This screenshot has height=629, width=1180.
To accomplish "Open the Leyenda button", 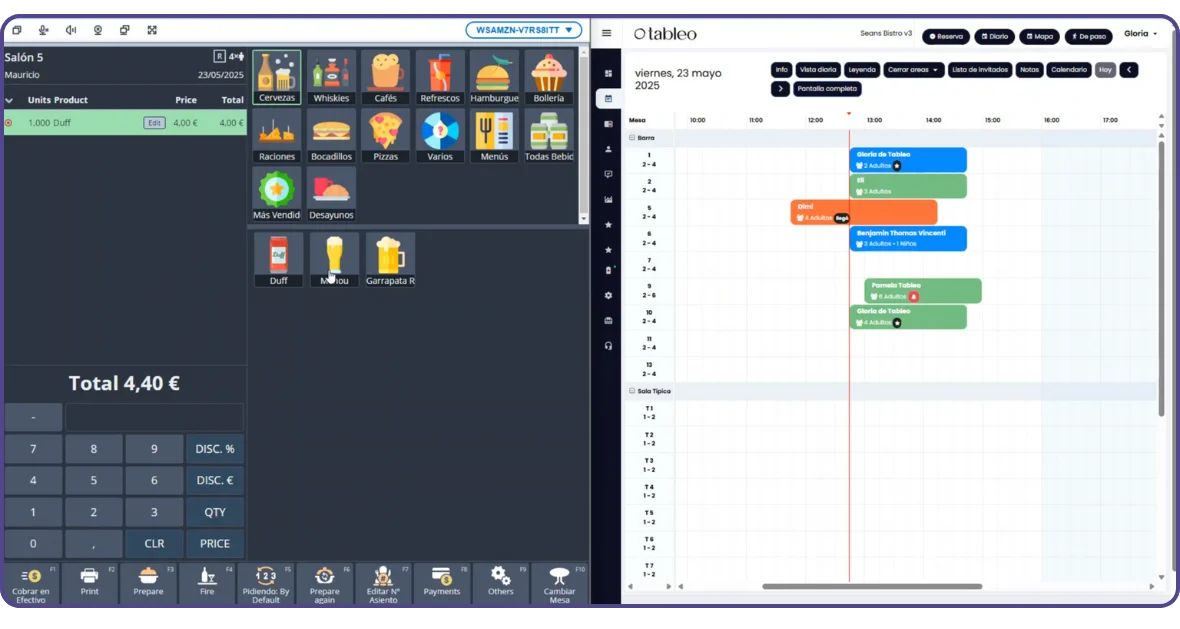I will point(862,70).
